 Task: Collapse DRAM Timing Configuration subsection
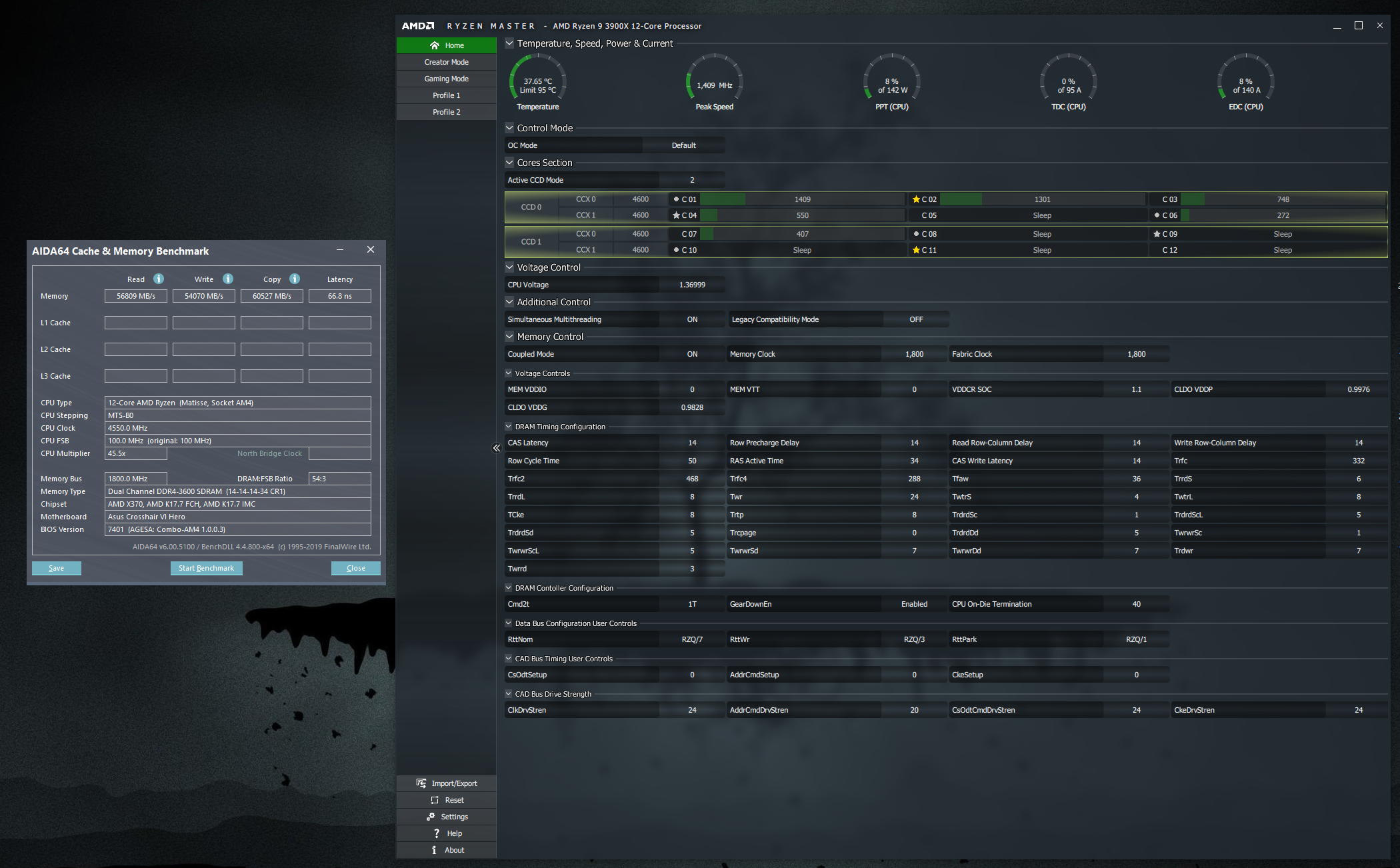point(509,427)
